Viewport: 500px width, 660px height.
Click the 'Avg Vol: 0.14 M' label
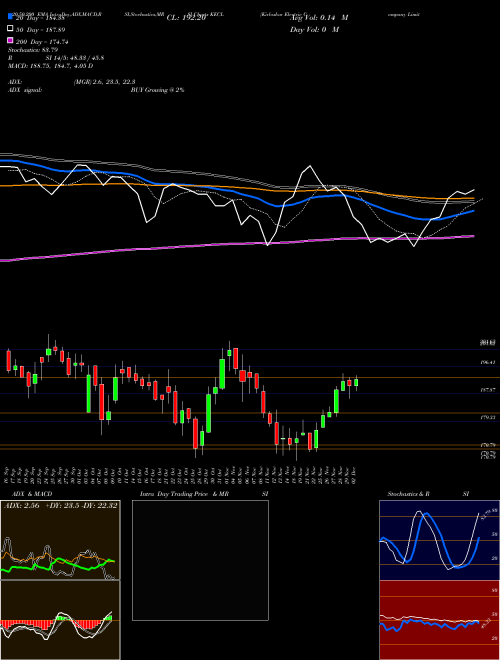click(320, 18)
